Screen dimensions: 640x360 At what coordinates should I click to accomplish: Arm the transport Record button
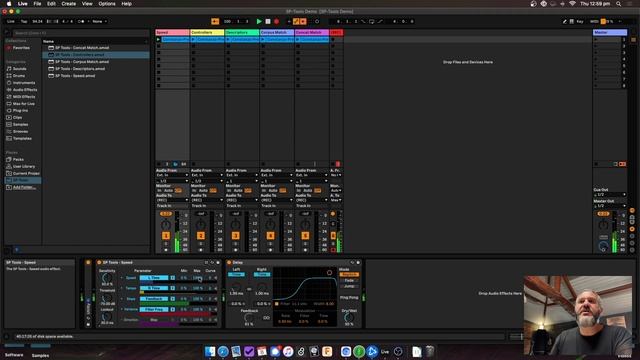click(276, 21)
